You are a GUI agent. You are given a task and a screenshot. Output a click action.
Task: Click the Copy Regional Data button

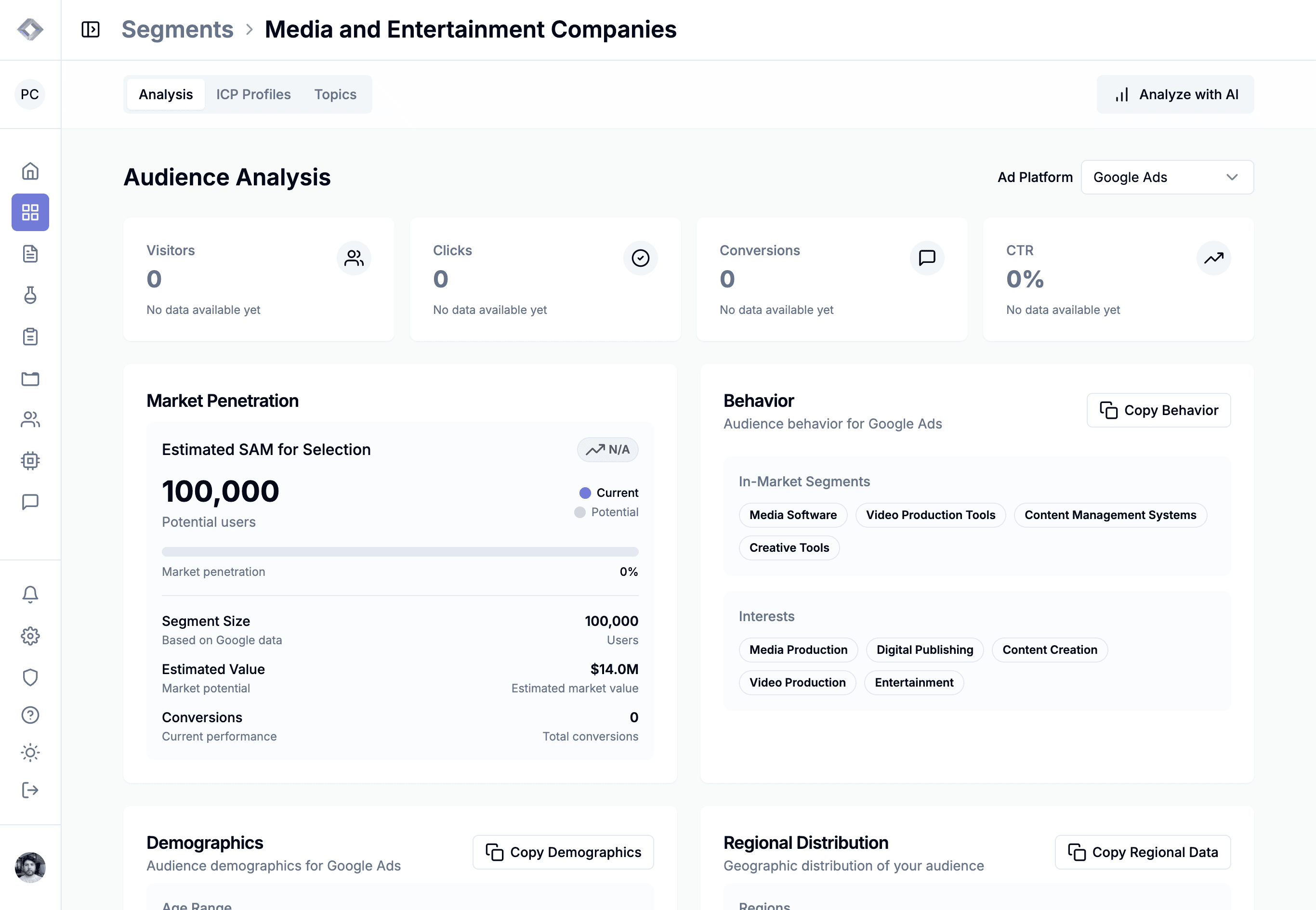click(x=1143, y=852)
